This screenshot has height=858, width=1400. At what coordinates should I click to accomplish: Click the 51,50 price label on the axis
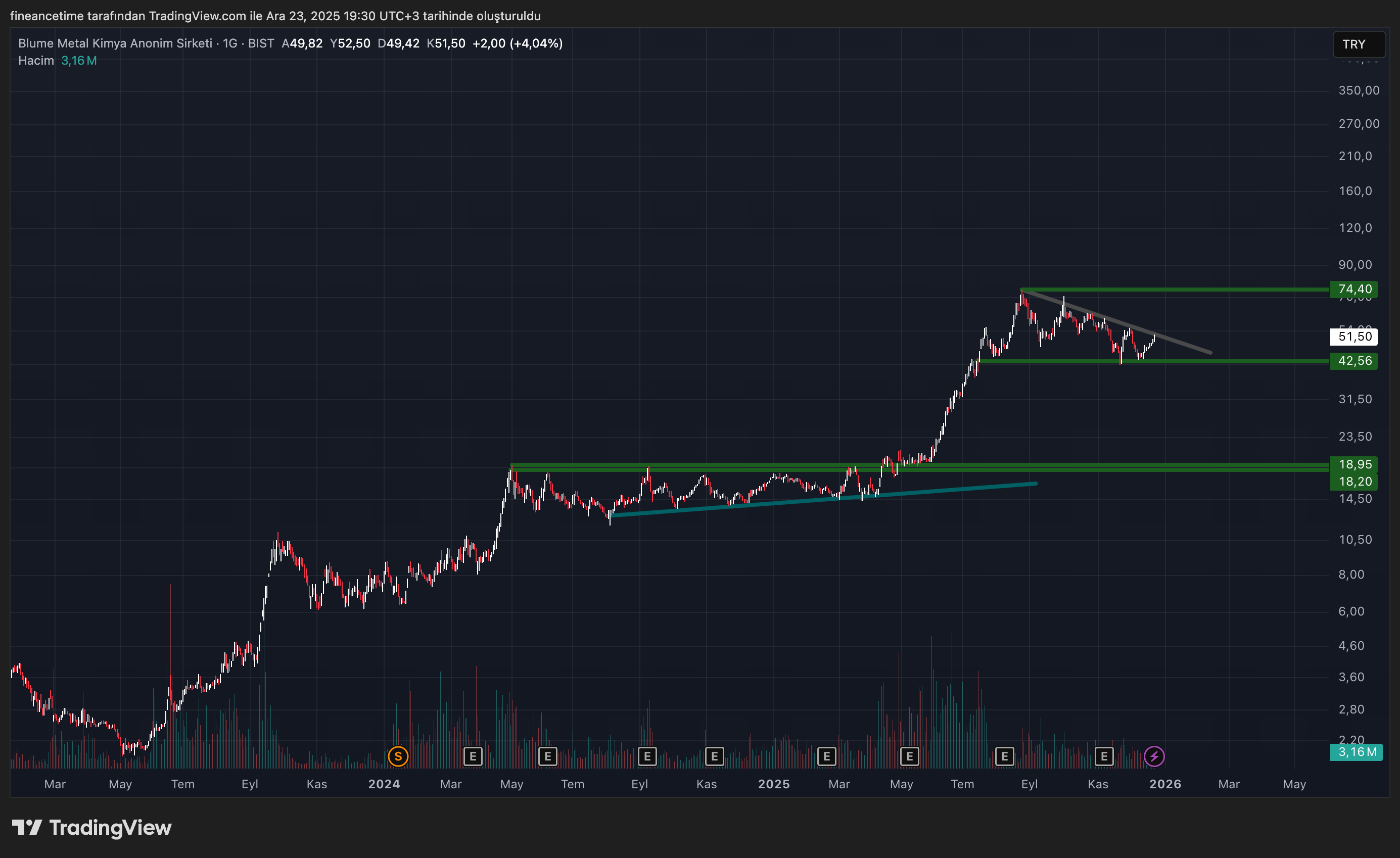click(1354, 337)
